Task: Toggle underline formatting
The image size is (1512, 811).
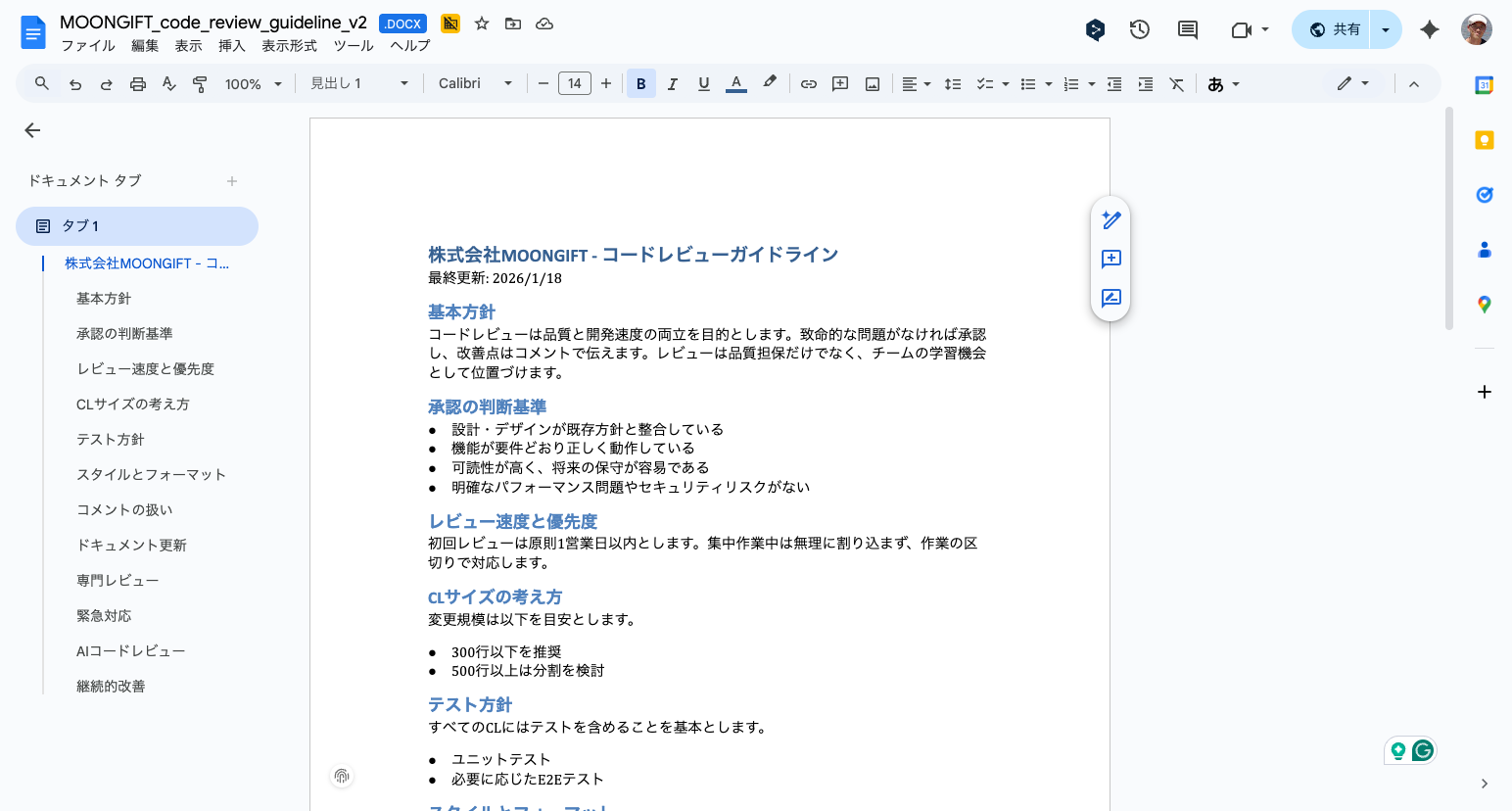Action: tap(703, 84)
